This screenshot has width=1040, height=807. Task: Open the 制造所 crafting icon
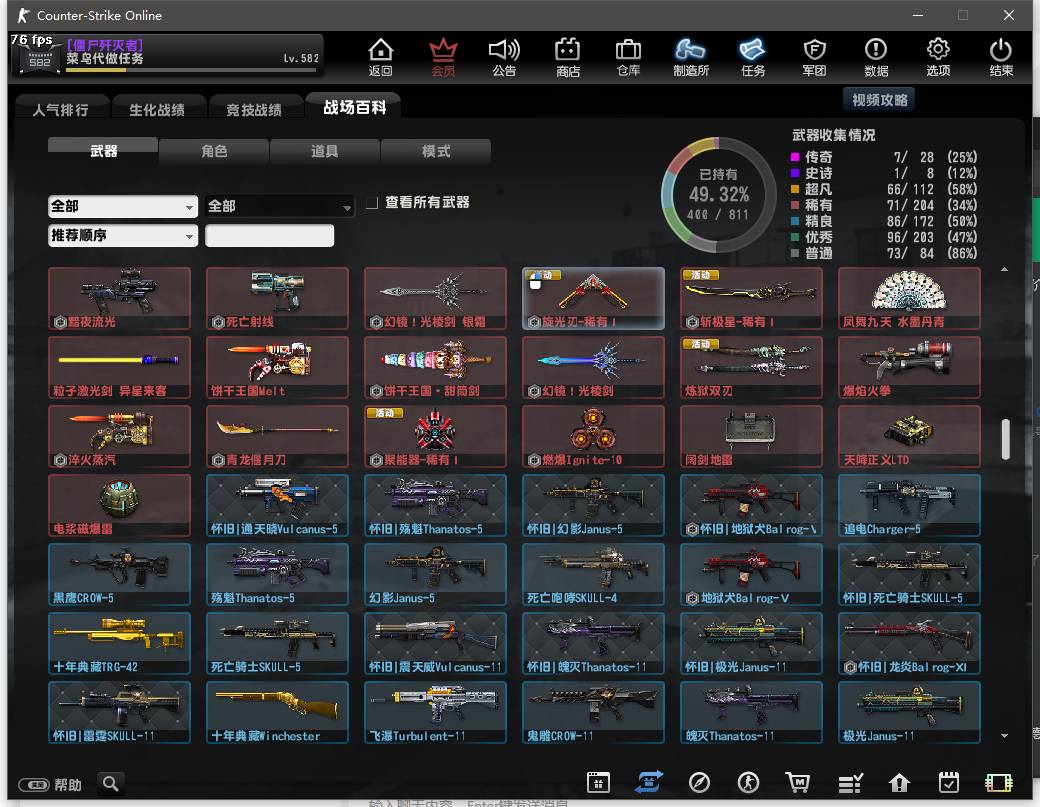(690, 57)
